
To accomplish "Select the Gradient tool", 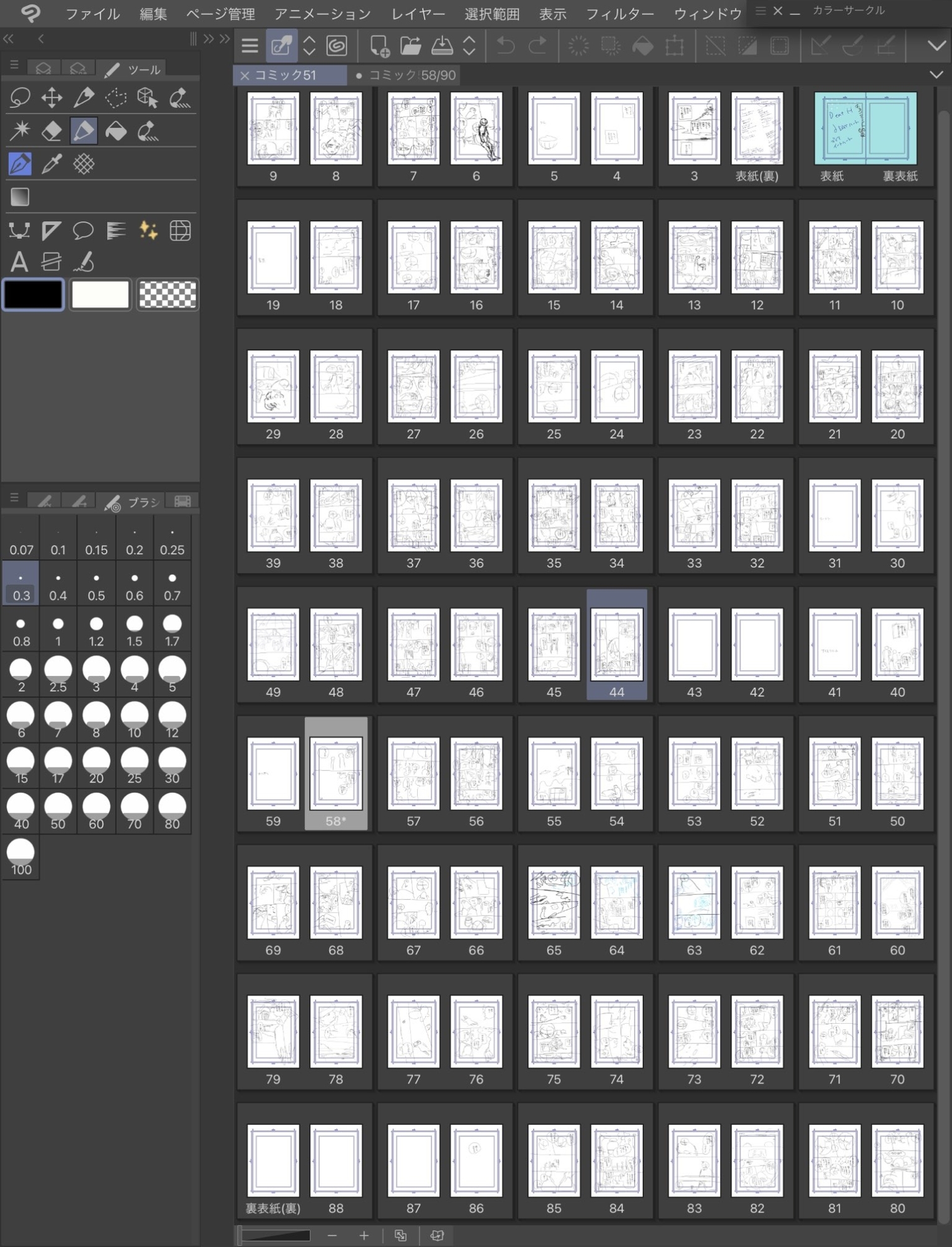I will [x=20, y=197].
